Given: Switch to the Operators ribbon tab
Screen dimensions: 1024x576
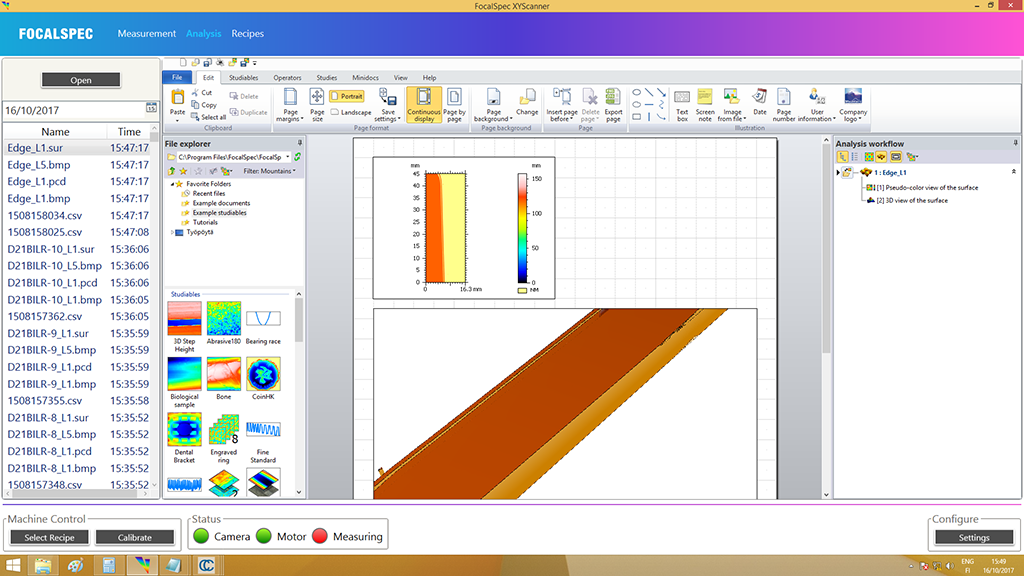Looking at the screenshot, I should tap(287, 78).
